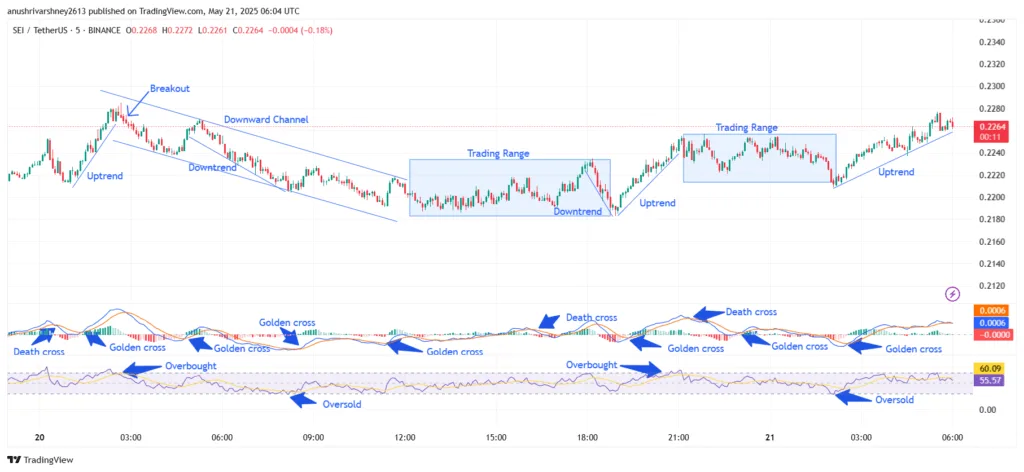Click the purple lightning bolt icon

click(953, 294)
